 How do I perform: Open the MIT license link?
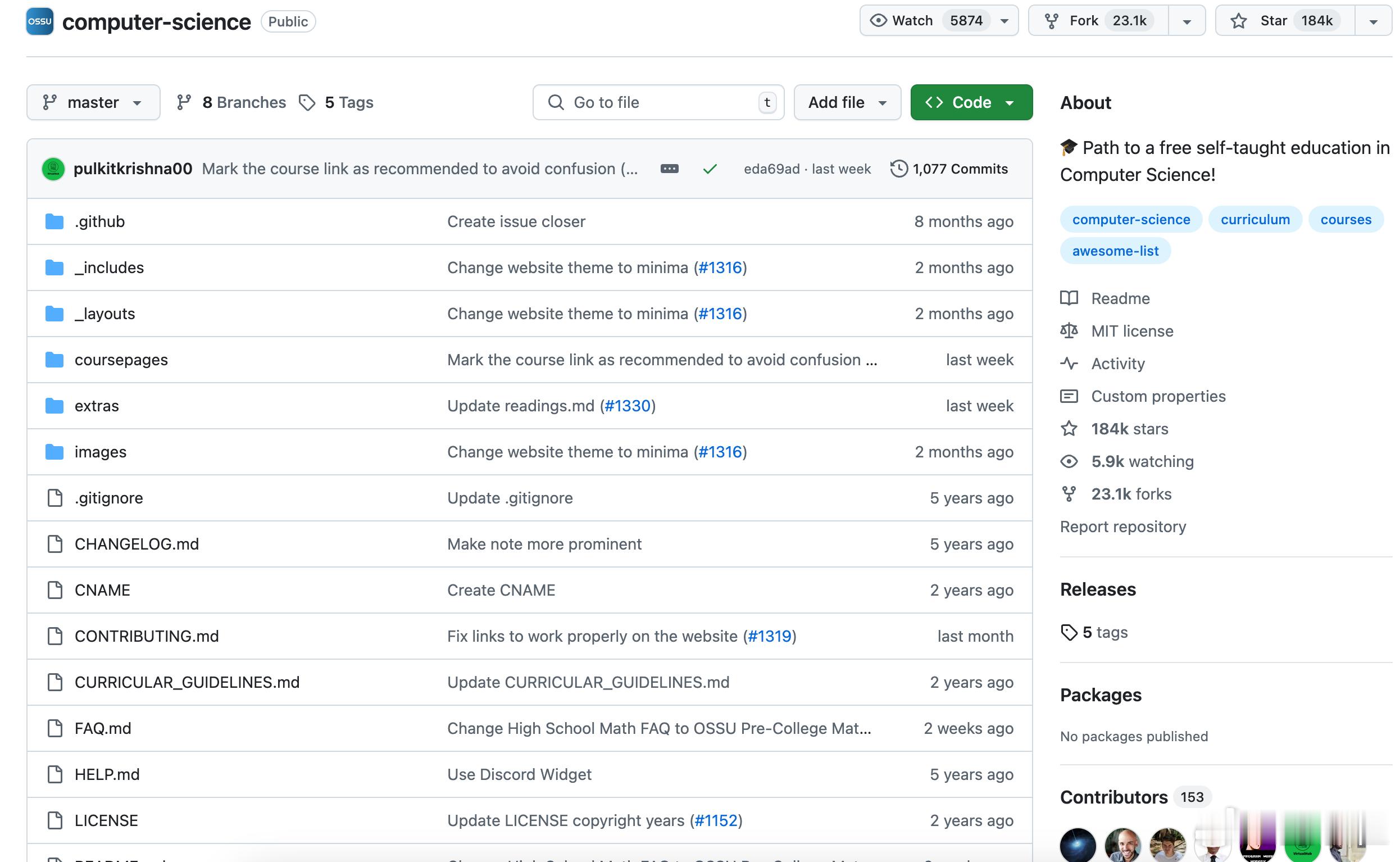click(1131, 331)
